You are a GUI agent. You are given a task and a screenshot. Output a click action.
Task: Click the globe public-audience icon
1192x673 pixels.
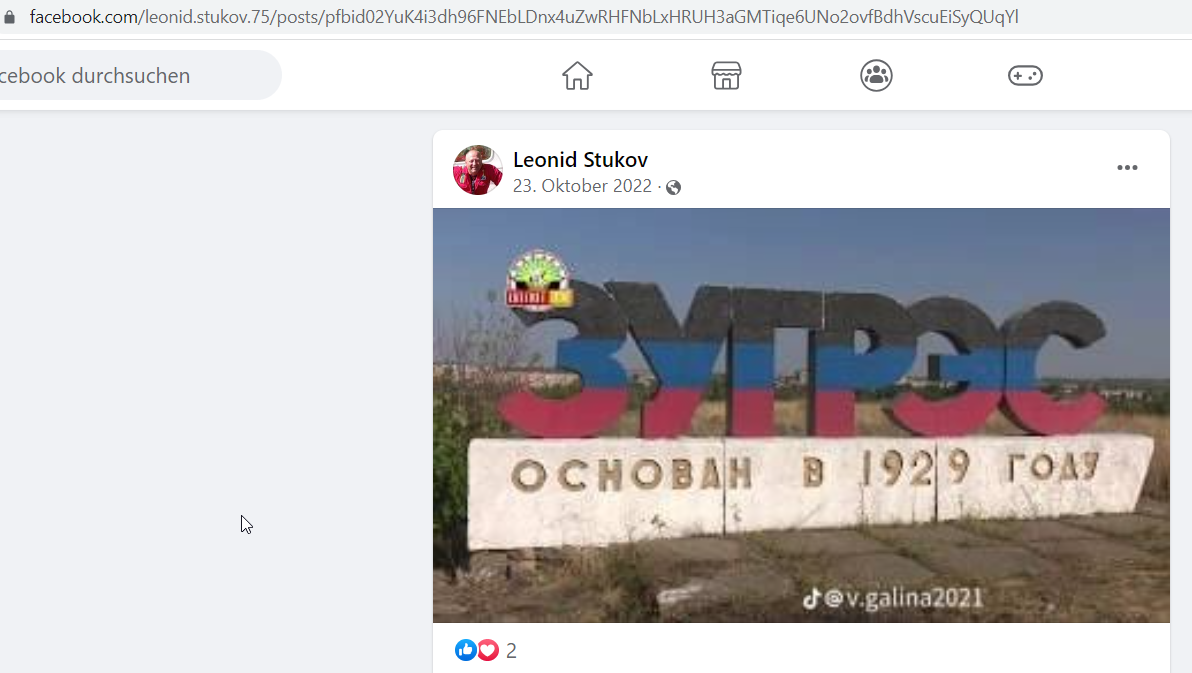coord(674,187)
